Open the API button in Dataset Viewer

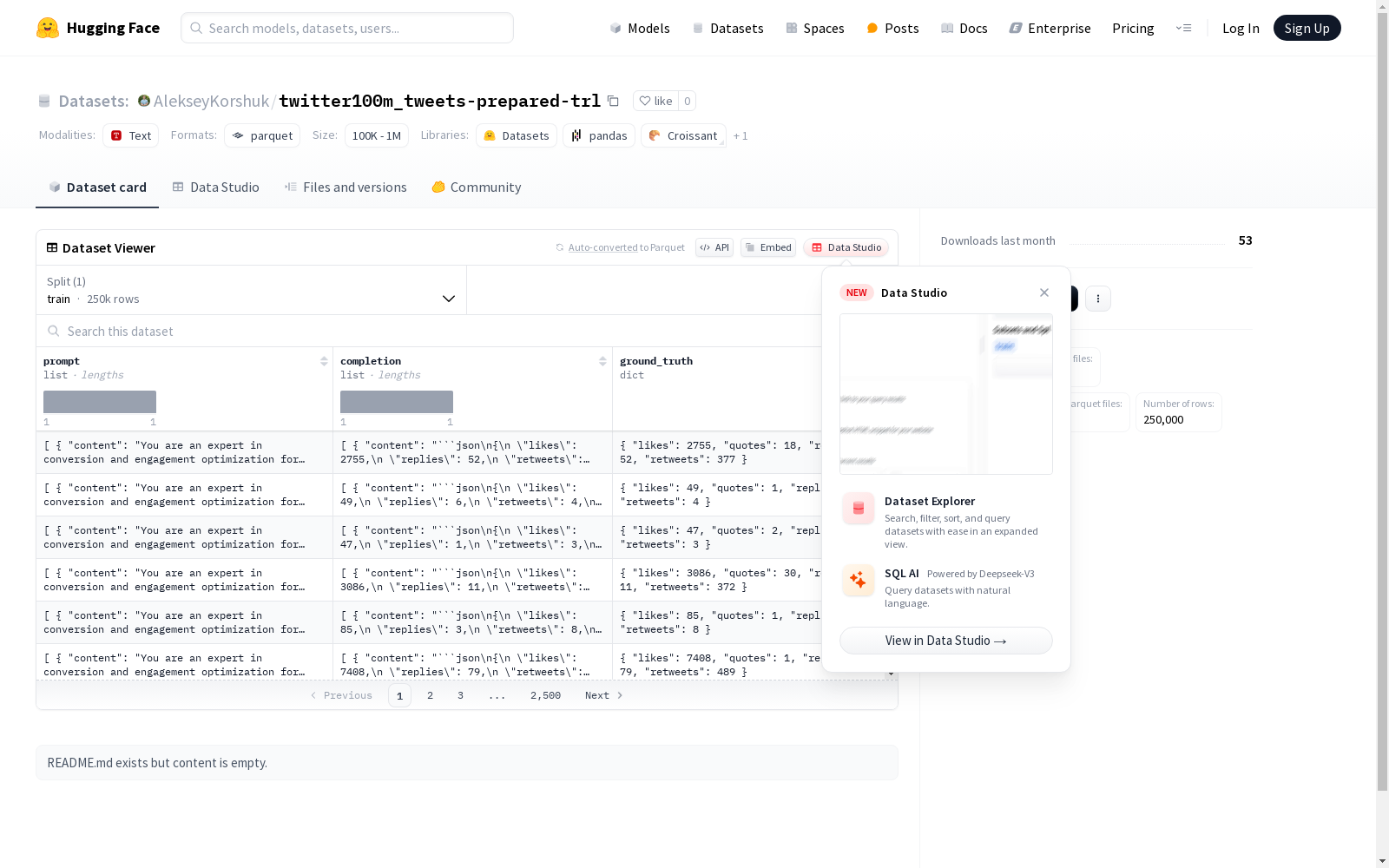(x=714, y=247)
